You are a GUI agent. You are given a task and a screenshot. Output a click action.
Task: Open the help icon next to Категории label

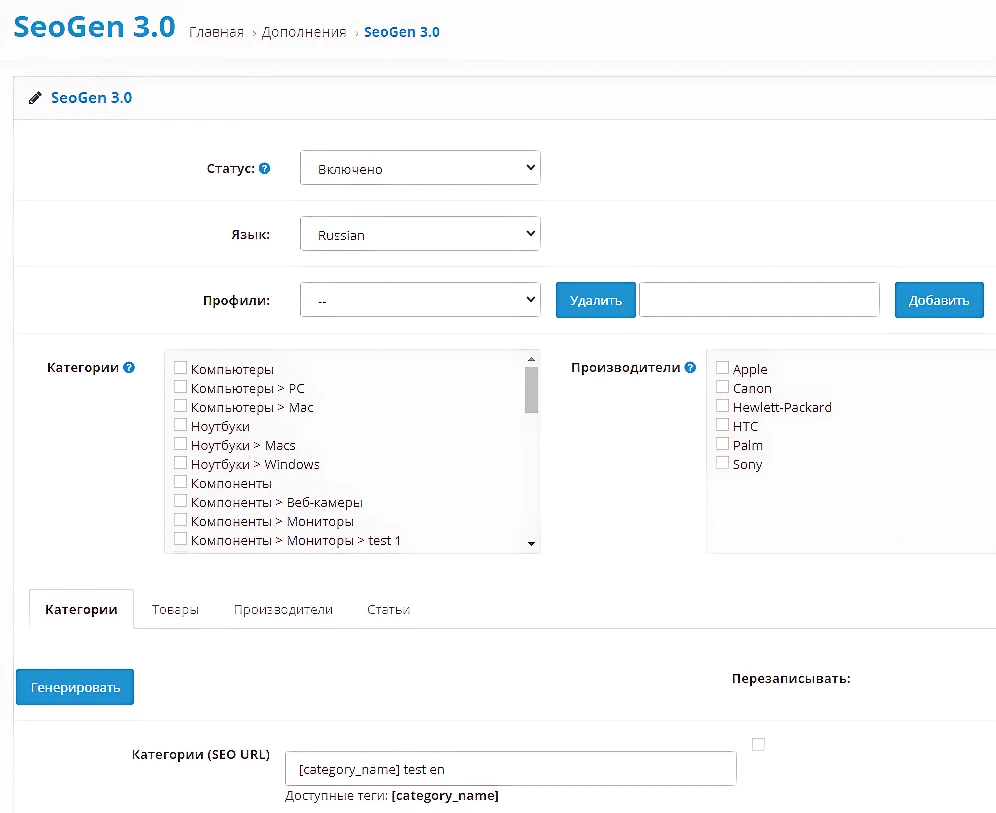(129, 367)
